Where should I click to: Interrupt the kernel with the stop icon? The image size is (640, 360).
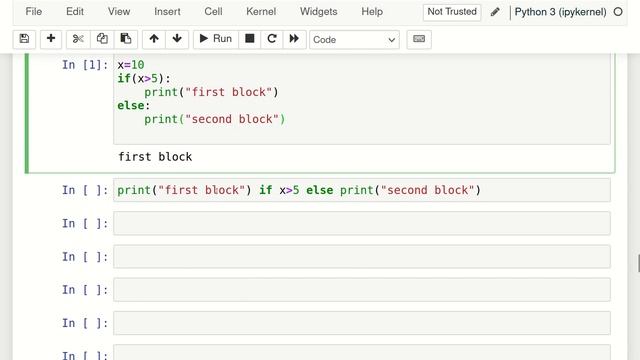tap(249, 39)
